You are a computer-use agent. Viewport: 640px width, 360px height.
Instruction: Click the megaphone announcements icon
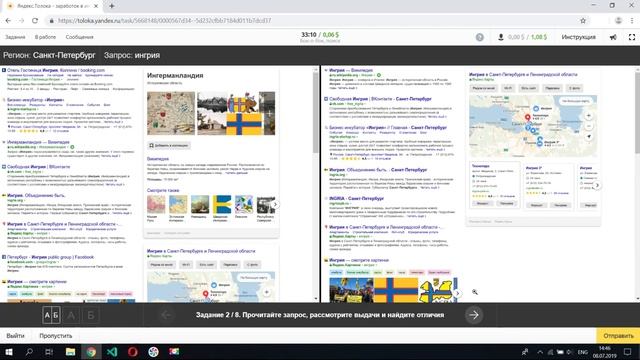613,37
